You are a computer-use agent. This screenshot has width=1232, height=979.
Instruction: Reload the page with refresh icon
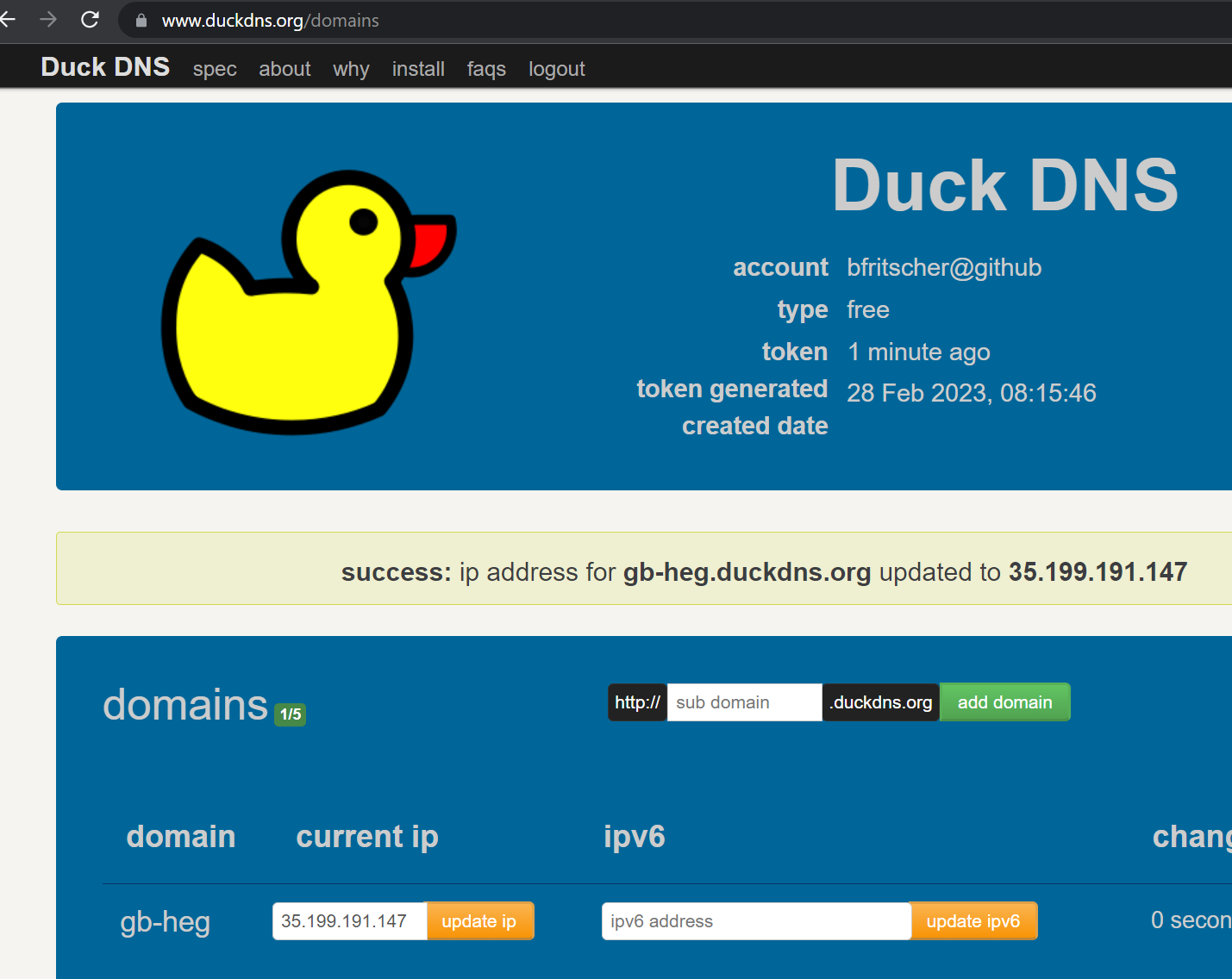tap(90, 20)
